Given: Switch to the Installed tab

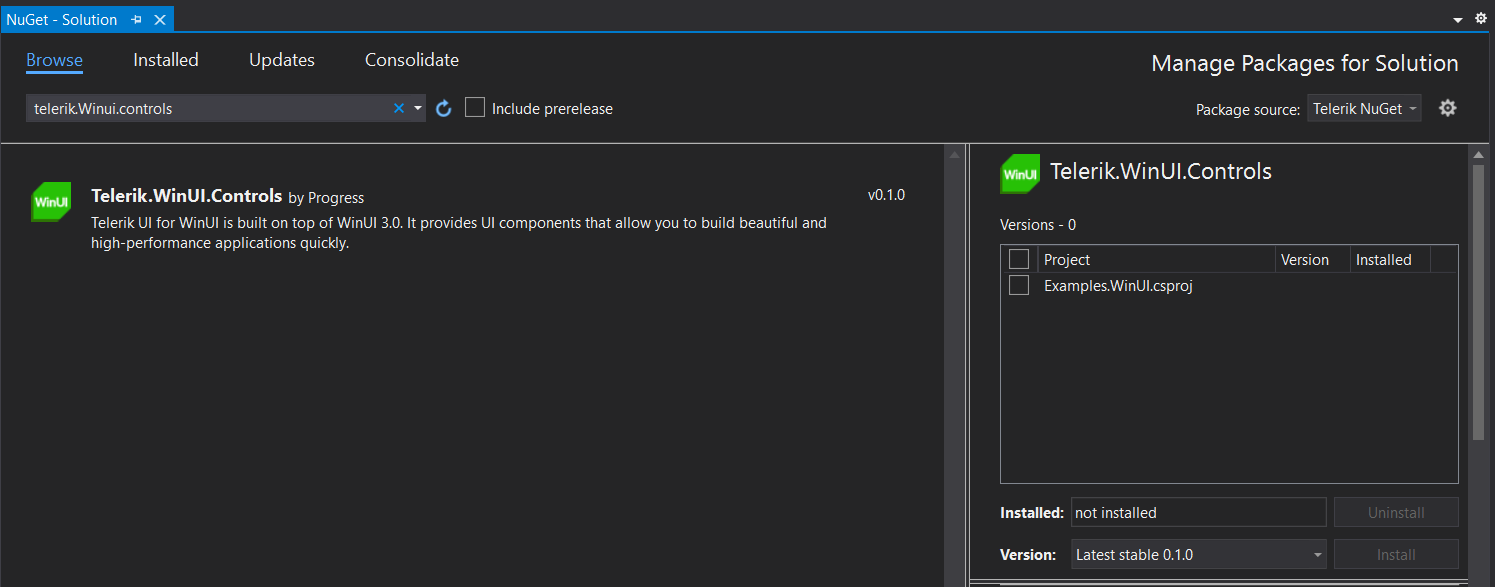Looking at the screenshot, I should tap(165, 60).
